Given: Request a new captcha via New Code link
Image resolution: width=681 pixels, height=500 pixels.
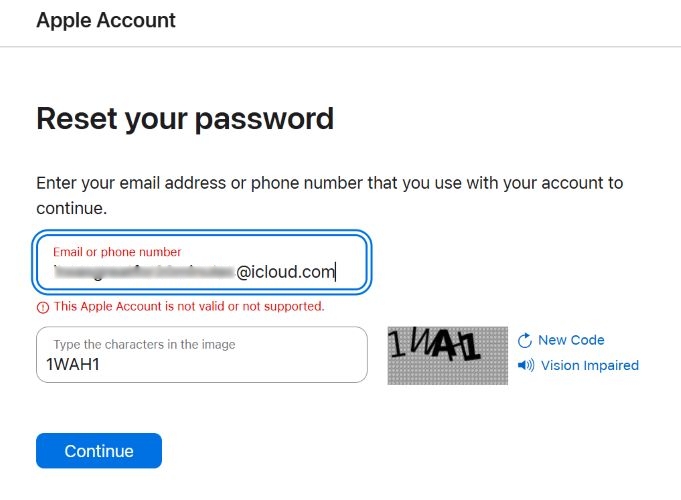Looking at the screenshot, I should pos(571,340).
